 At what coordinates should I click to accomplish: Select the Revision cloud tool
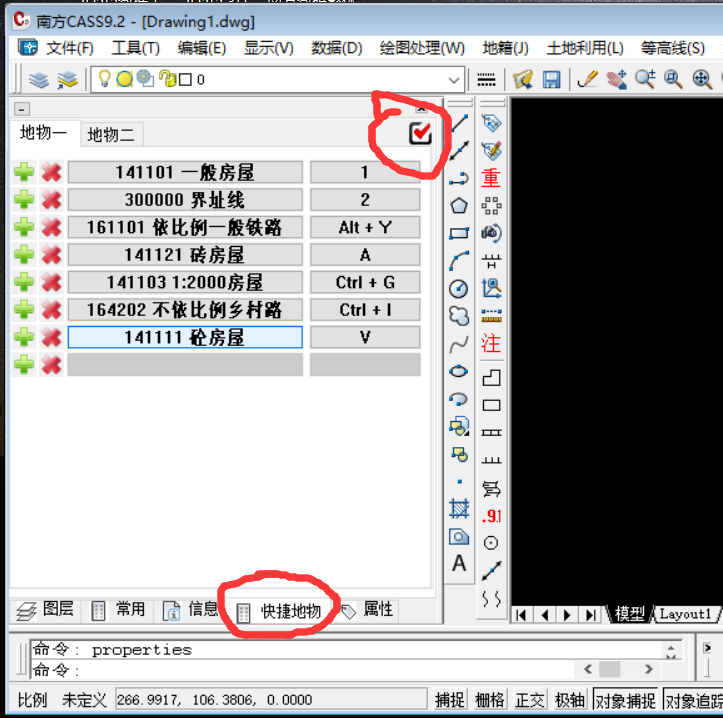[x=459, y=316]
